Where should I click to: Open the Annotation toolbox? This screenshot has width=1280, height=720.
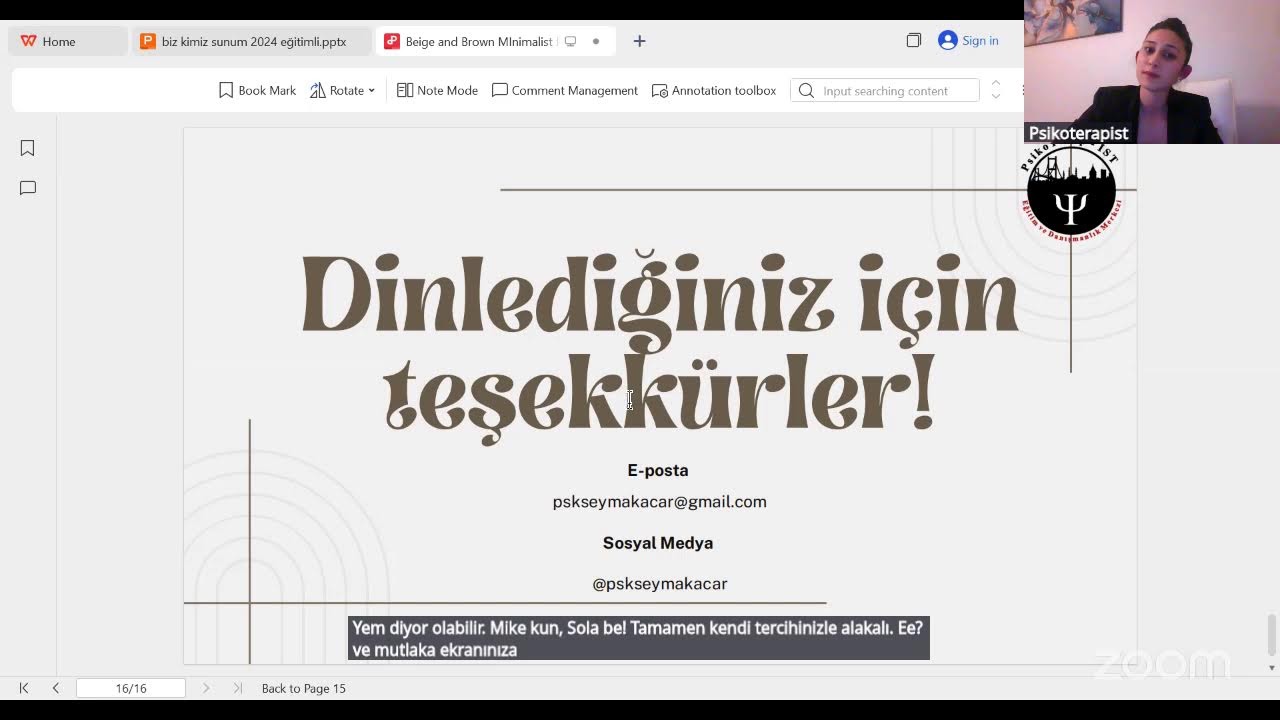point(713,90)
